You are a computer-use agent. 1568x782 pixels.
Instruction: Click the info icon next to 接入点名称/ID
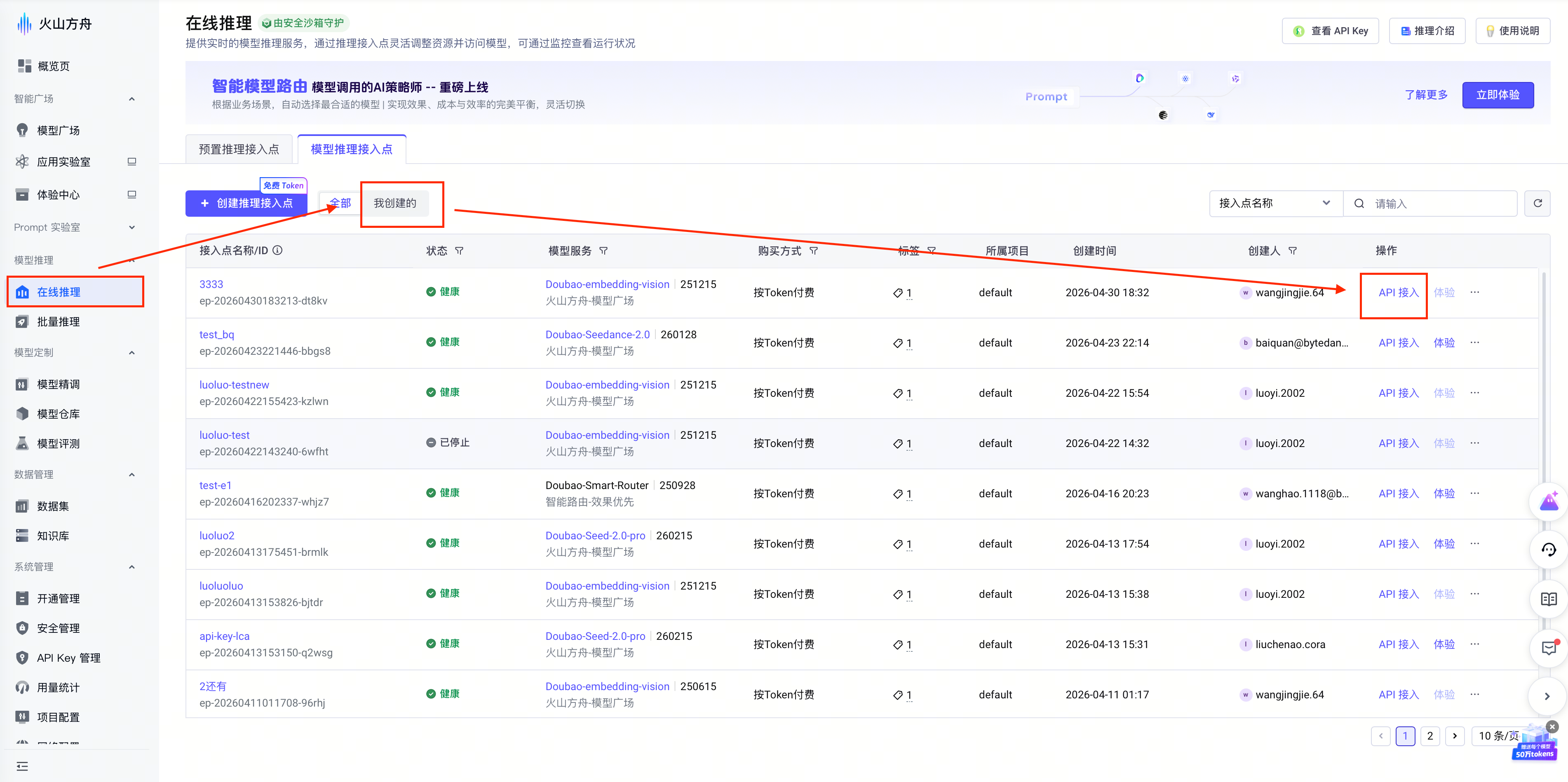(277, 250)
